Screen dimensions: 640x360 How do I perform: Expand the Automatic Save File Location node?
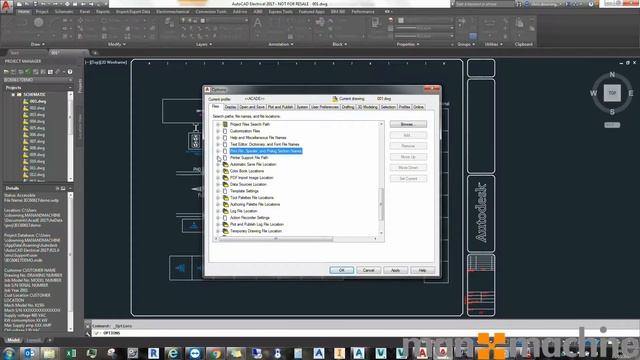point(218,164)
